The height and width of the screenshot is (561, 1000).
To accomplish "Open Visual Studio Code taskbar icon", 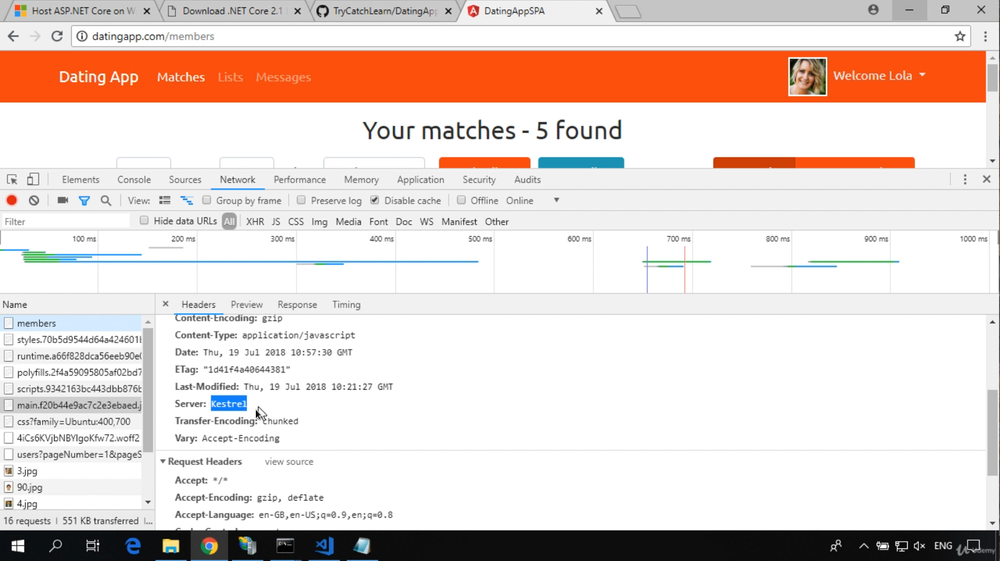I will (324, 546).
